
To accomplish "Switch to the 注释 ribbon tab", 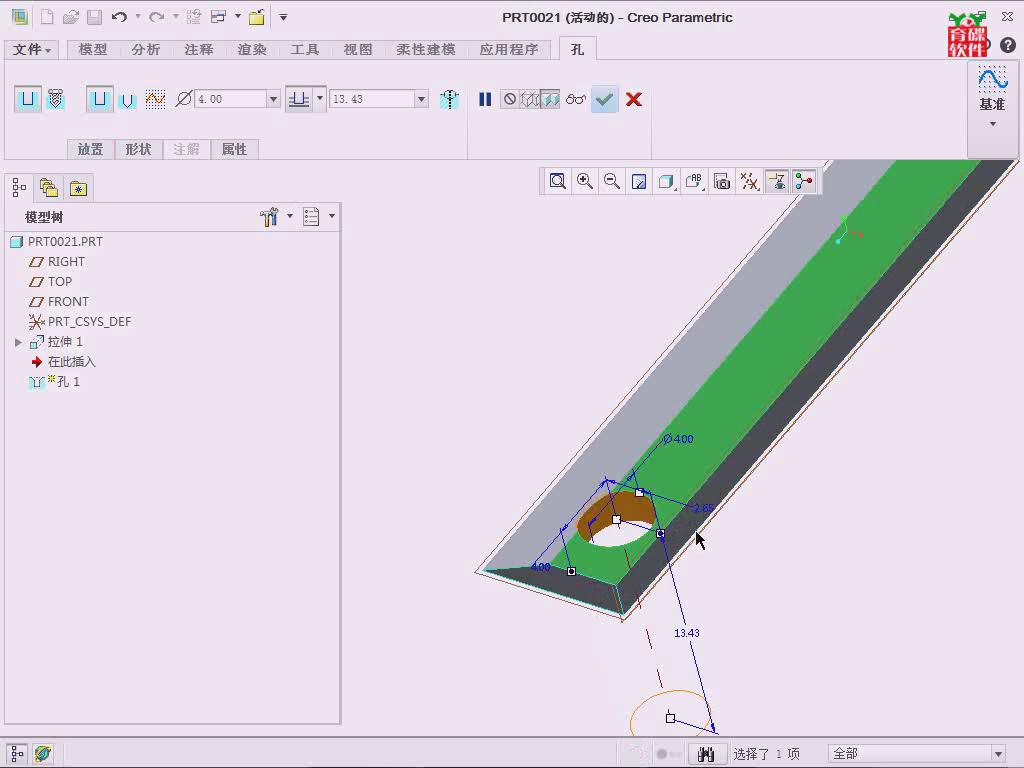I will (x=199, y=50).
